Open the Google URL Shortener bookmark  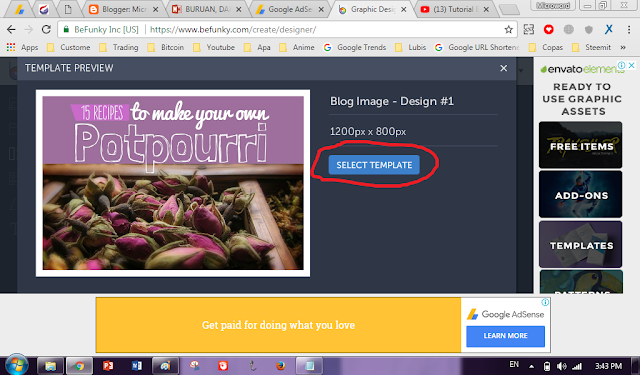(x=477, y=47)
